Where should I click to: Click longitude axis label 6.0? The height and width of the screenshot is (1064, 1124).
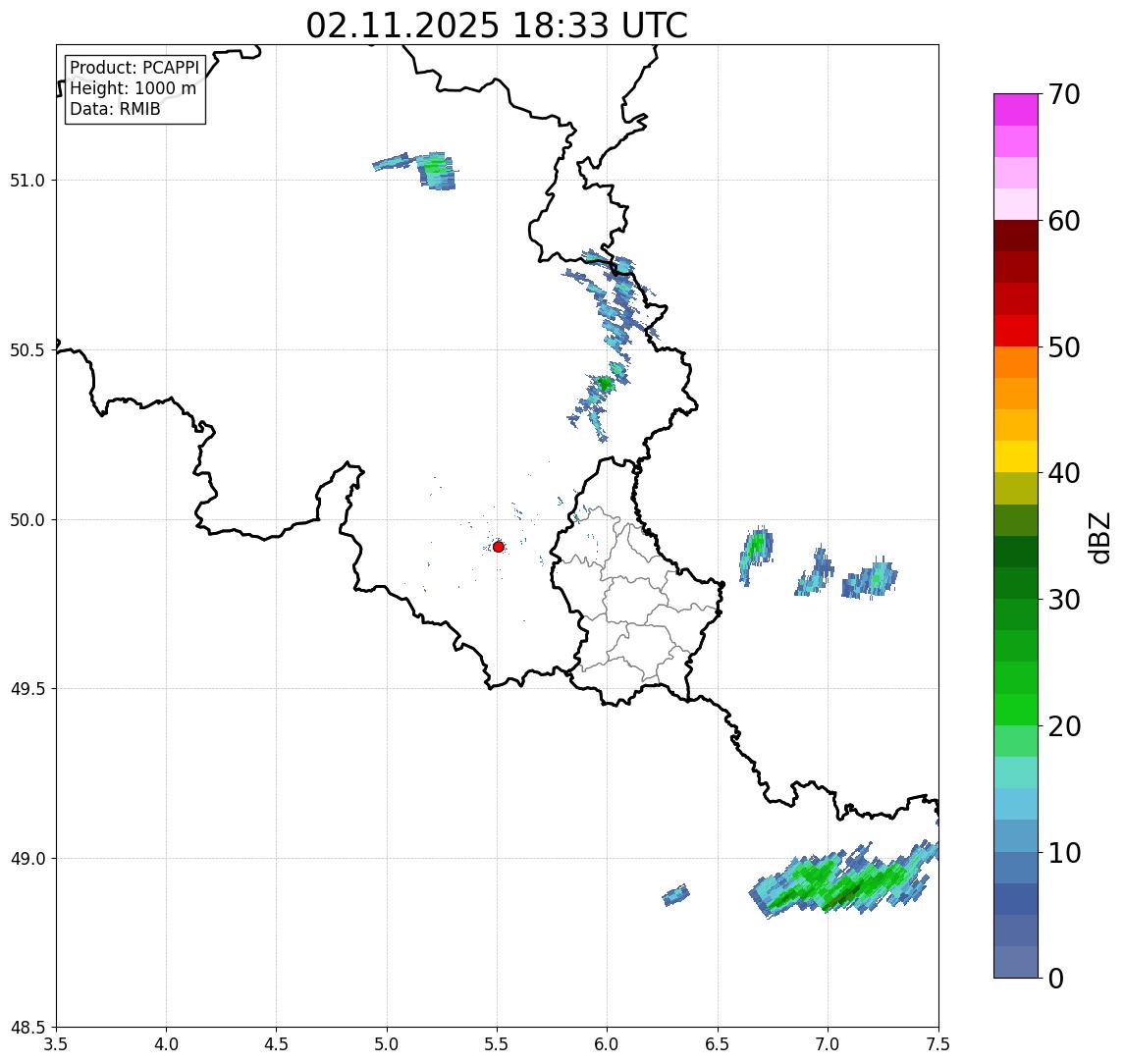click(608, 1044)
